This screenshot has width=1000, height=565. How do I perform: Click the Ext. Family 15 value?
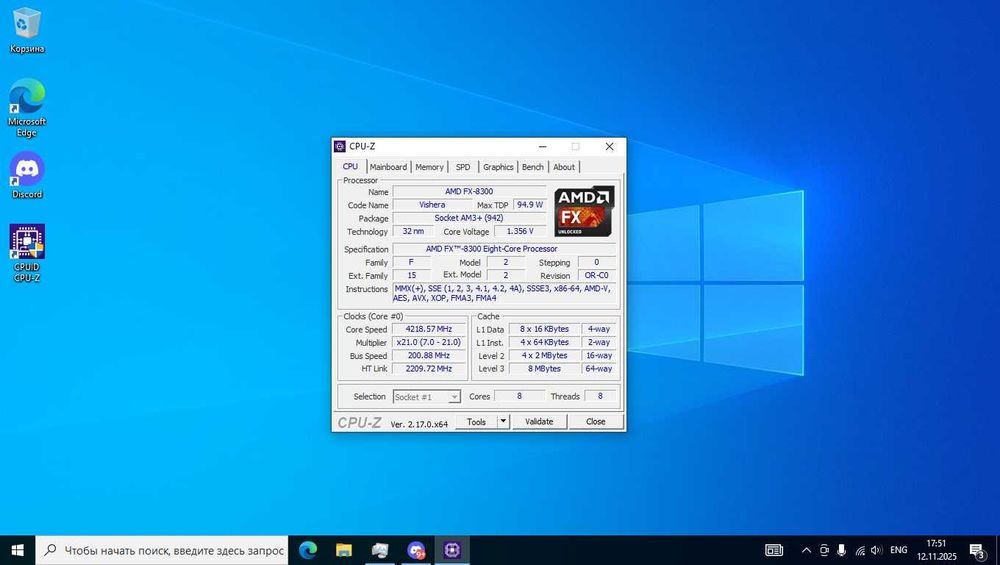pyautogui.click(x=411, y=275)
